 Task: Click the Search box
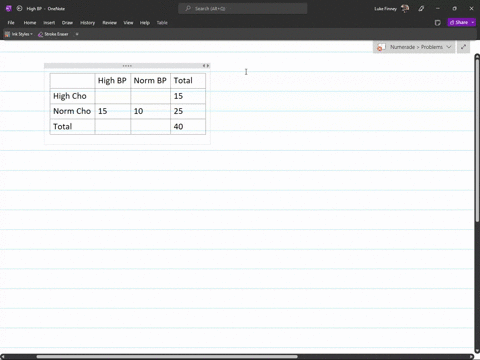point(243,9)
